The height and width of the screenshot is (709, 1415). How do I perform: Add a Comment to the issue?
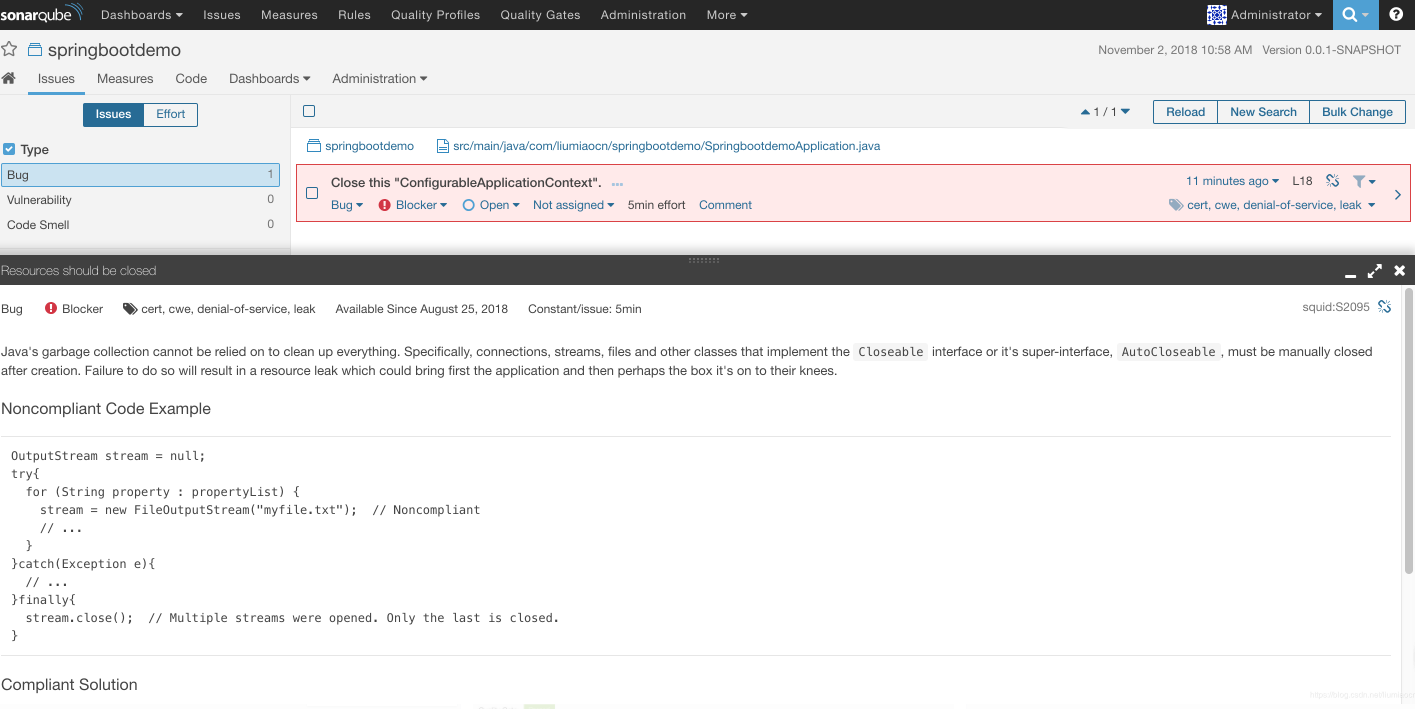725,205
